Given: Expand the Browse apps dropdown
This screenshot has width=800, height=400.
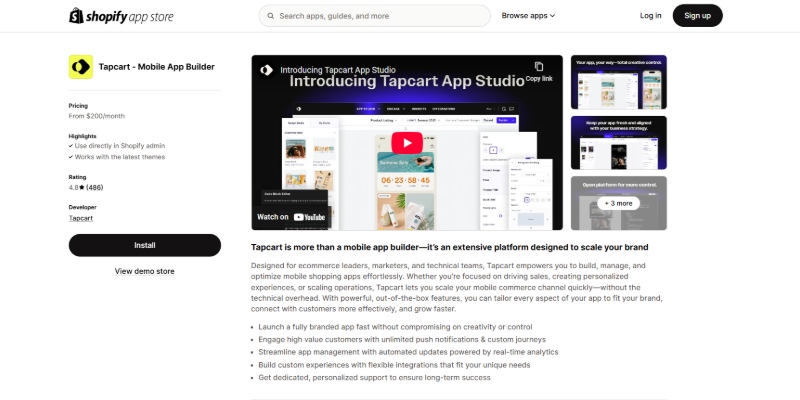Looking at the screenshot, I should click(528, 16).
